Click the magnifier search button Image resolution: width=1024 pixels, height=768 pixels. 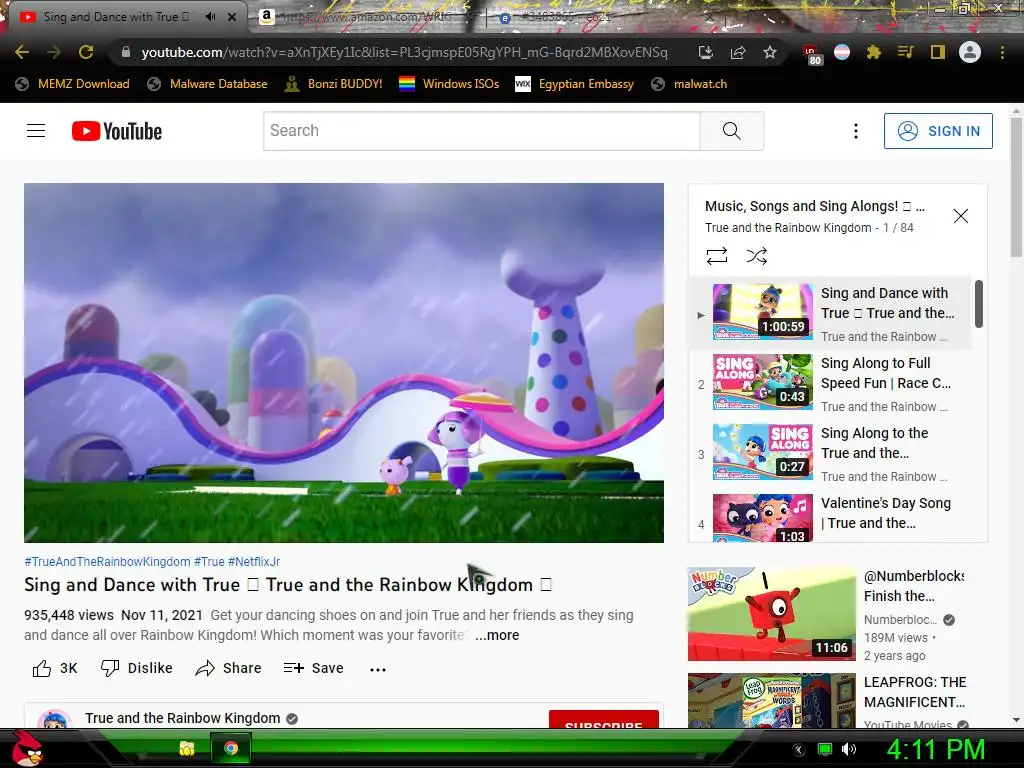click(x=731, y=131)
